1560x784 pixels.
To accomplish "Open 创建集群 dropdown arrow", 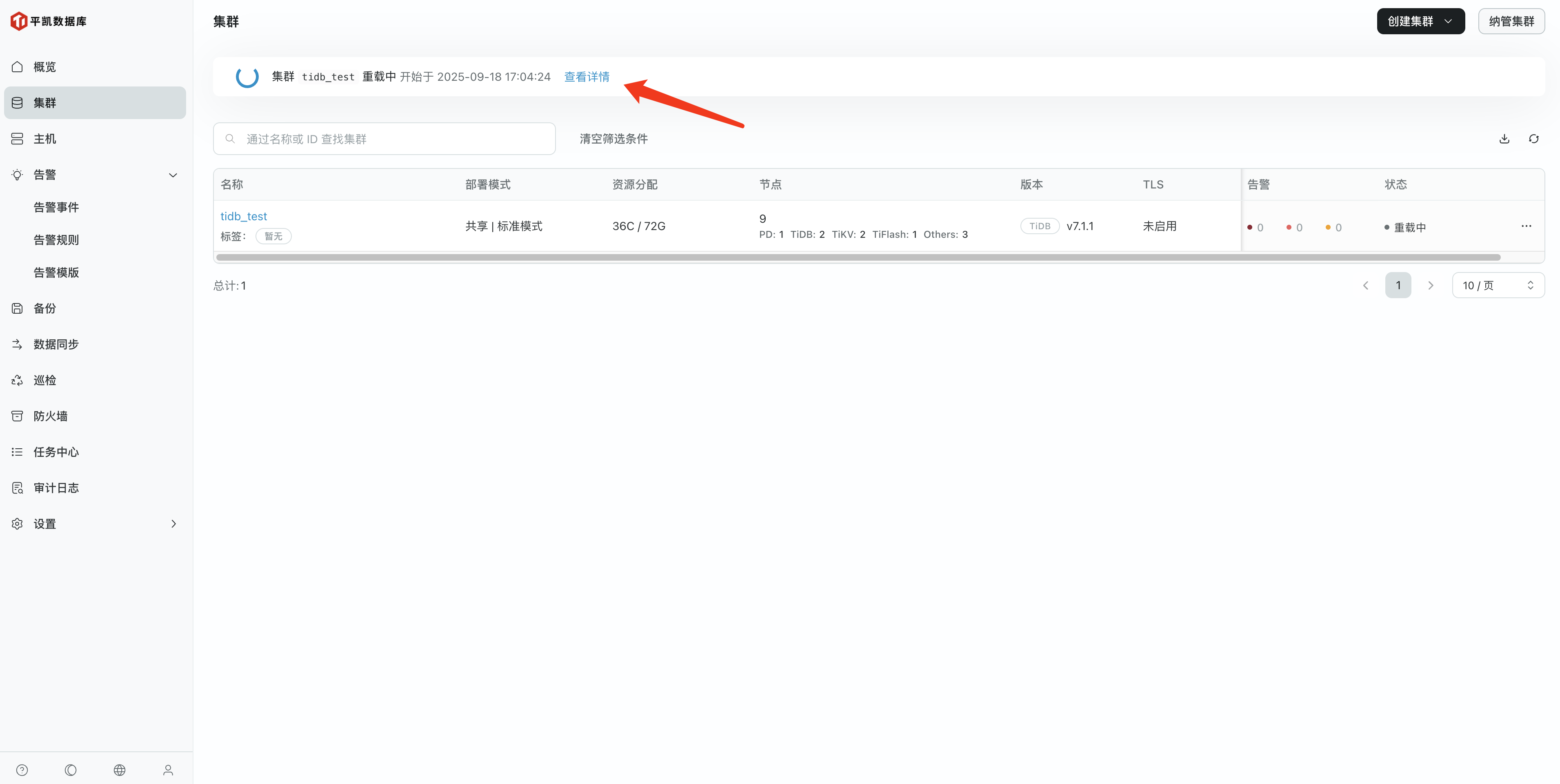I will [1449, 21].
